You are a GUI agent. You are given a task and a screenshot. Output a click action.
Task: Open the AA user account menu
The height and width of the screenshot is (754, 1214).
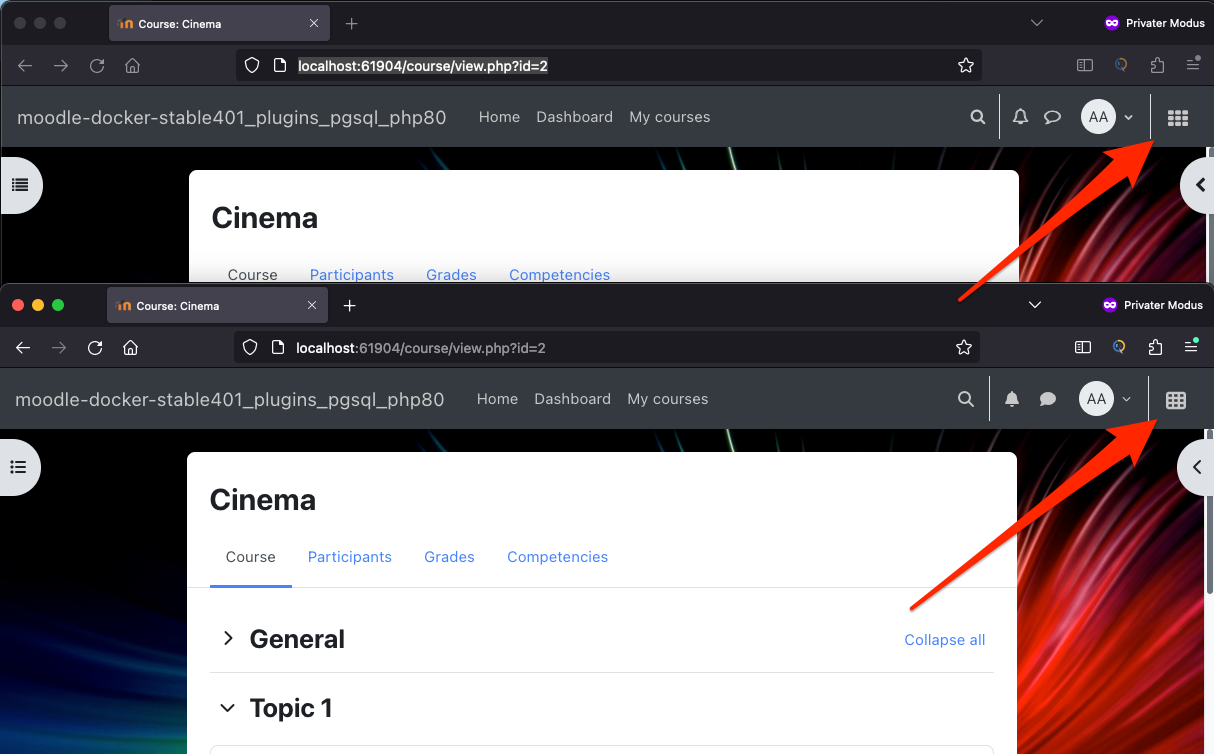(1096, 399)
